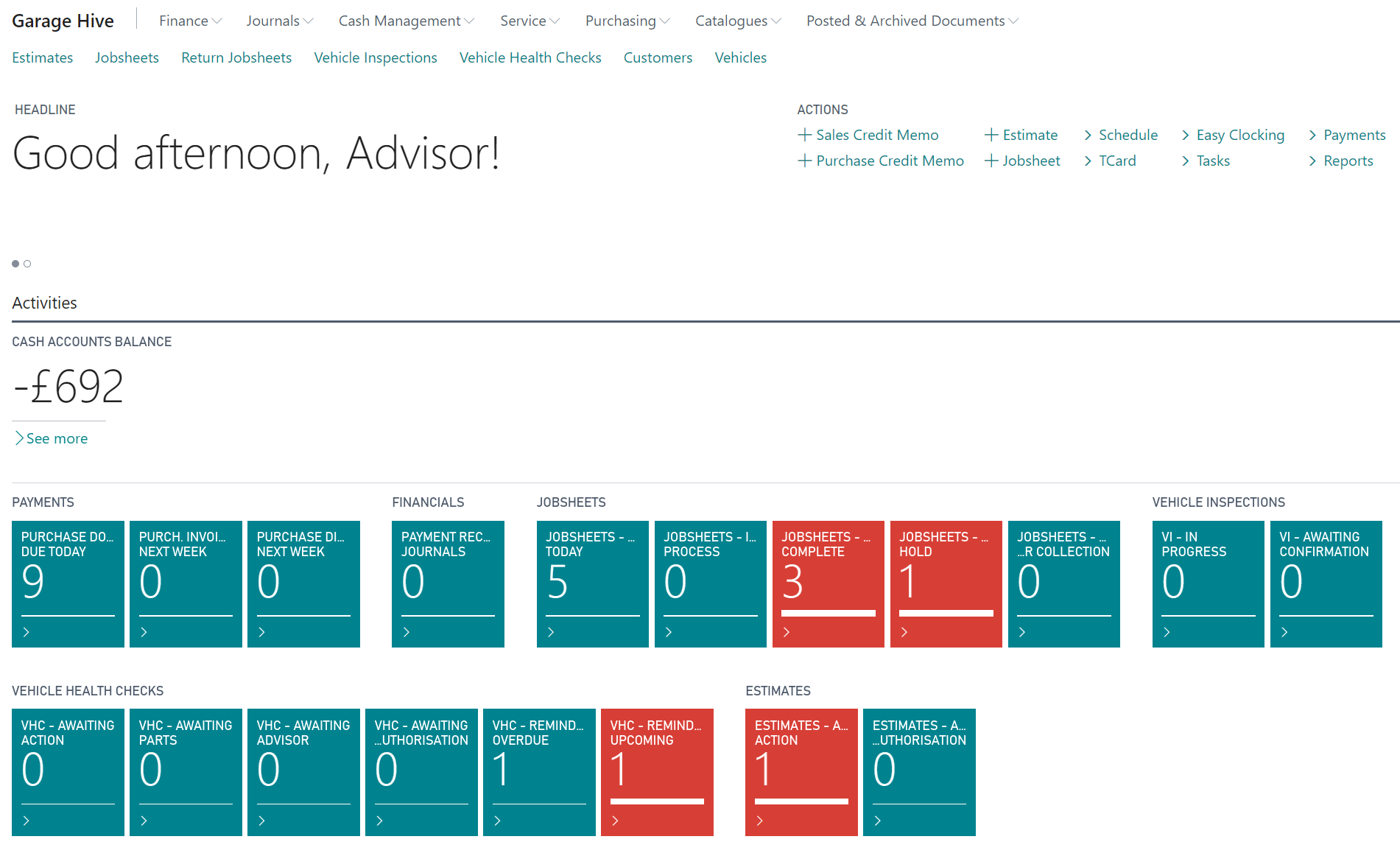Open the Cash Management dropdown
The width and height of the screenshot is (1400, 856).
click(406, 21)
